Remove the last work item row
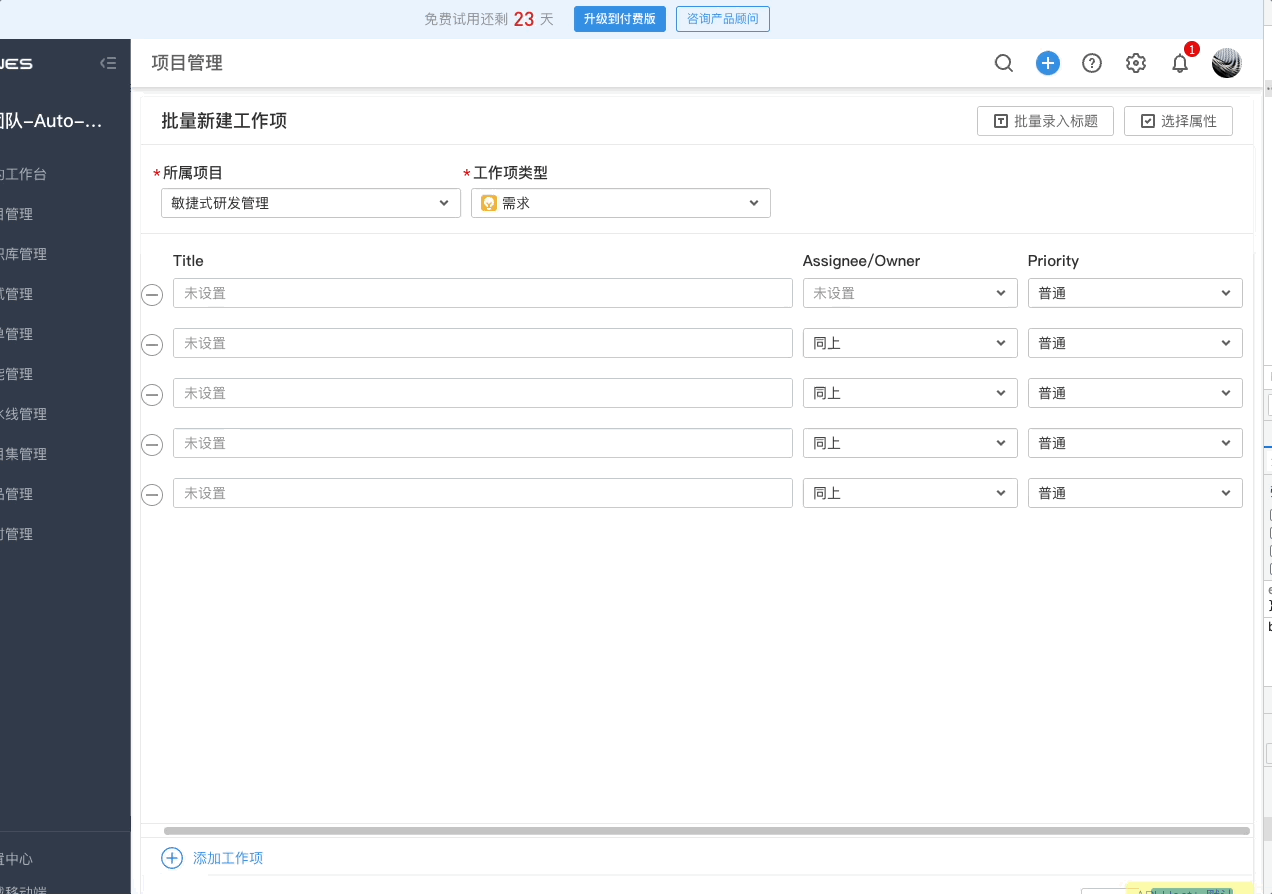The width and height of the screenshot is (1272, 894). pyautogui.click(x=151, y=494)
